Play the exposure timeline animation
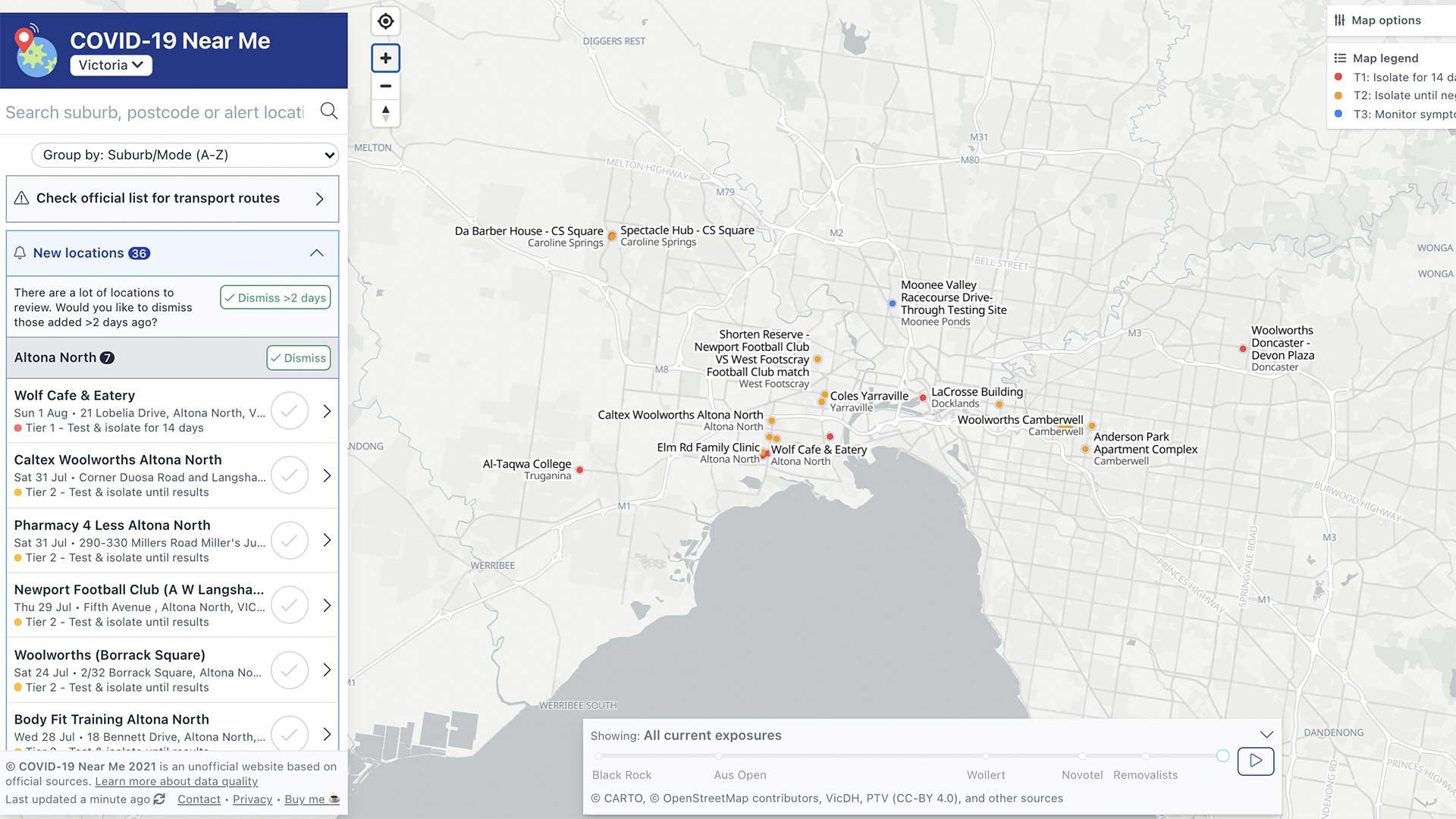Image resolution: width=1456 pixels, height=819 pixels. coord(1256,761)
